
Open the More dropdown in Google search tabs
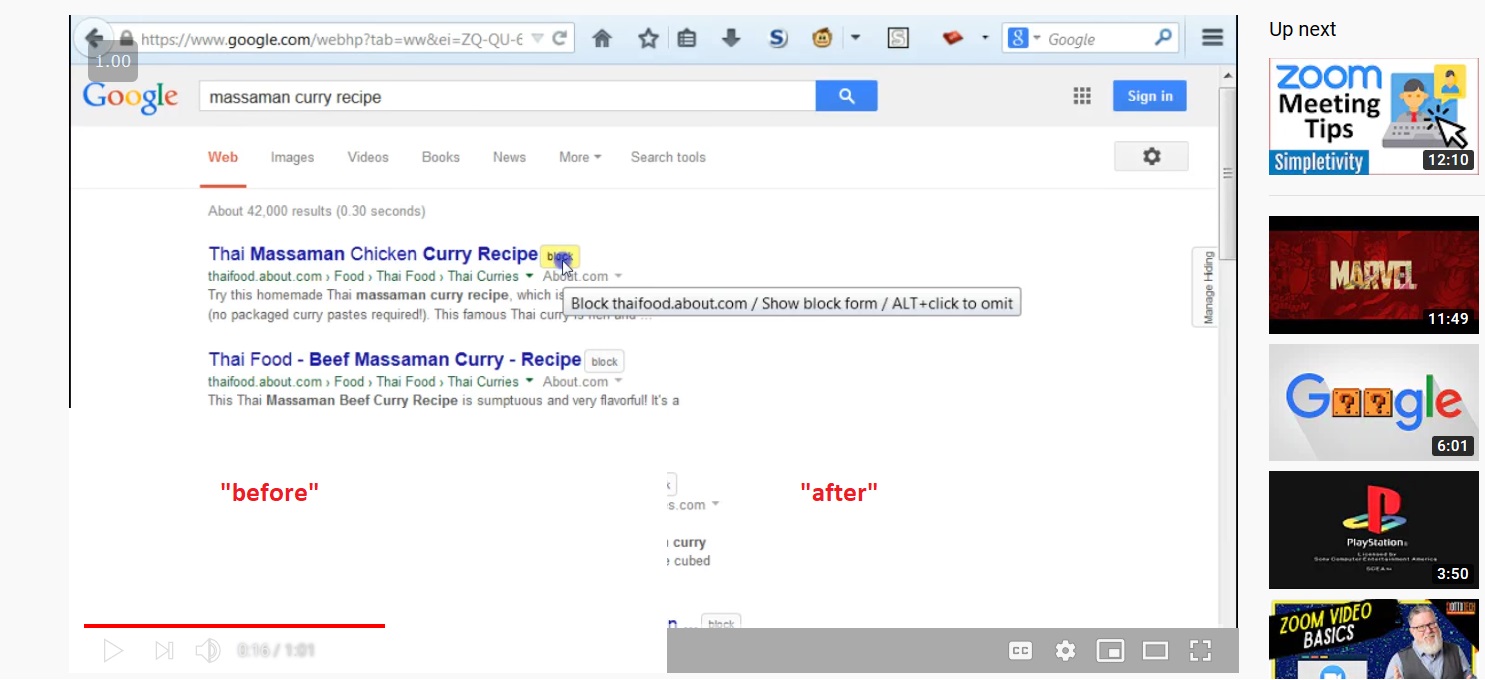point(579,157)
